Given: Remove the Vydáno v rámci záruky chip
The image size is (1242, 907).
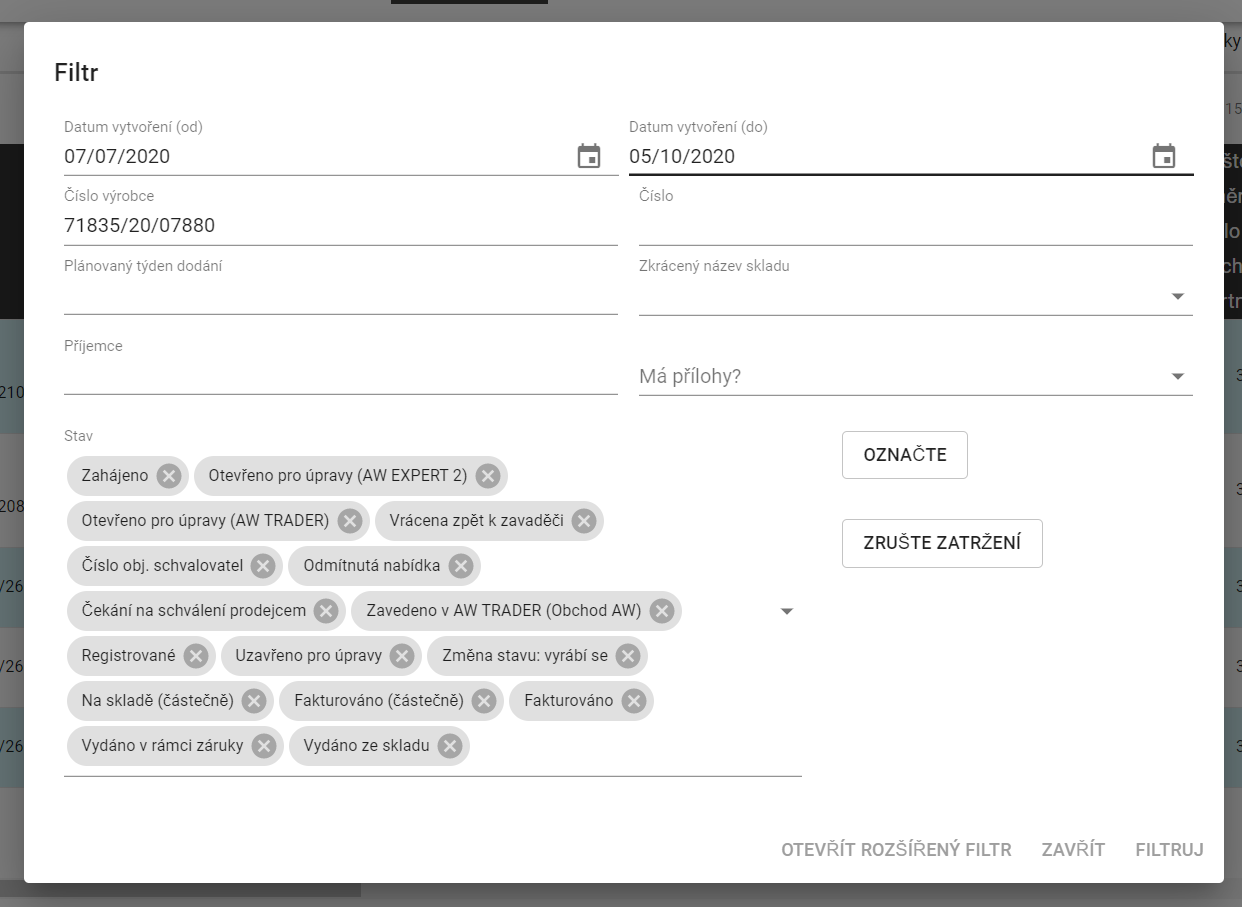Looking at the screenshot, I should 263,746.
